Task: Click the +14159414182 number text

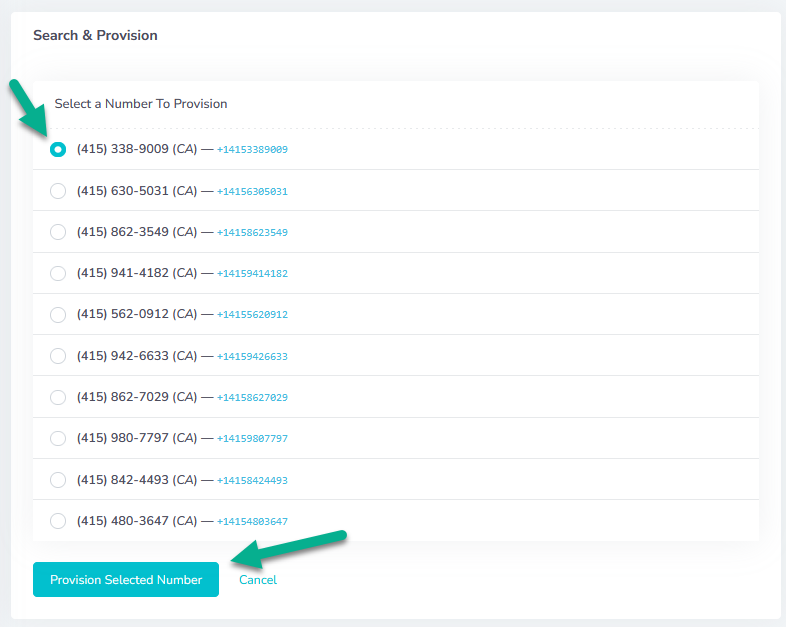Action: point(252,274)
